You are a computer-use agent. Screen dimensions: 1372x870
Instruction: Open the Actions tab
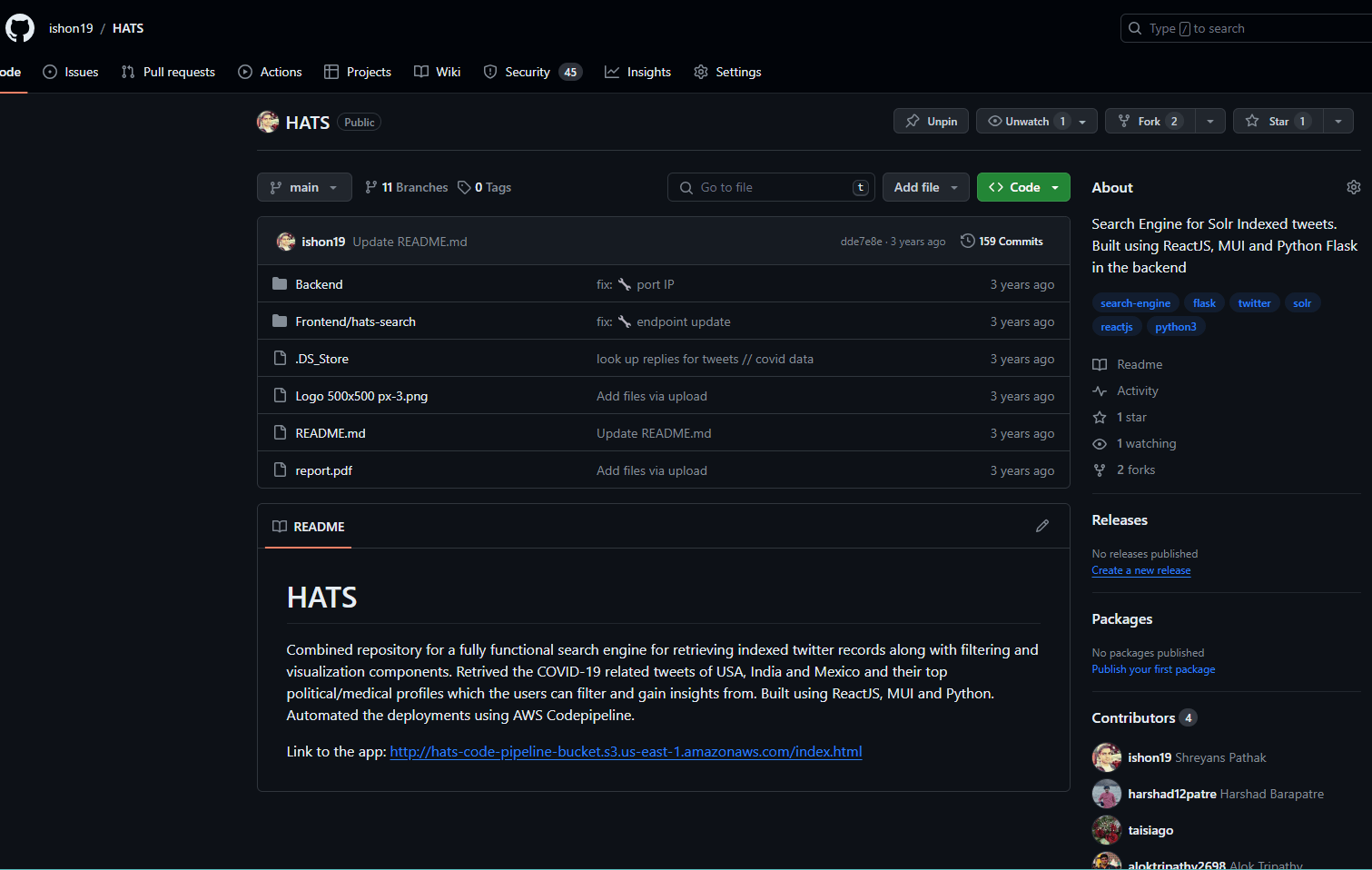tap(270, 72)
